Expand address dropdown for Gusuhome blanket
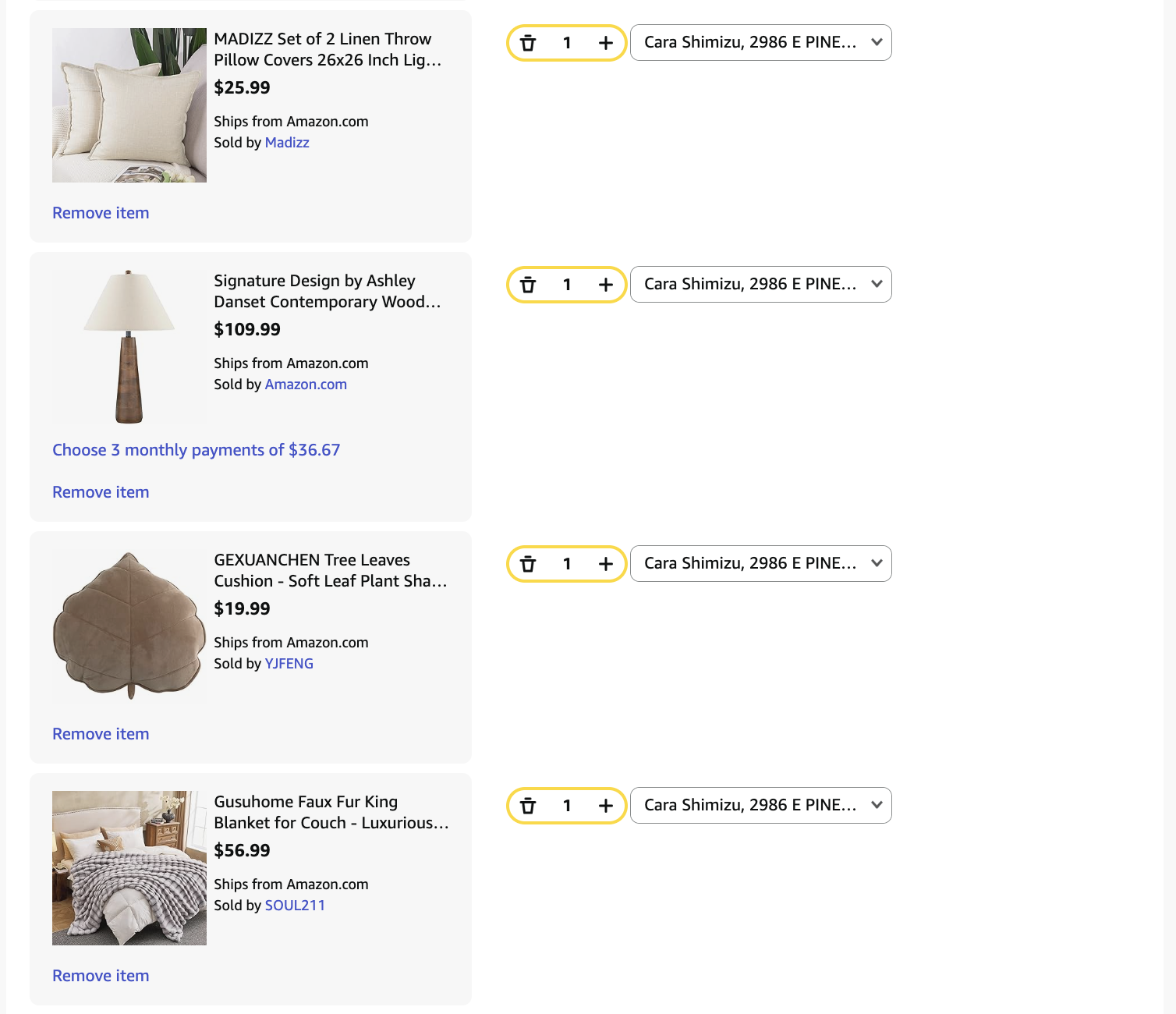Image resolution: width=1176 pixels, height=1014 pixels. click(760, 806)
